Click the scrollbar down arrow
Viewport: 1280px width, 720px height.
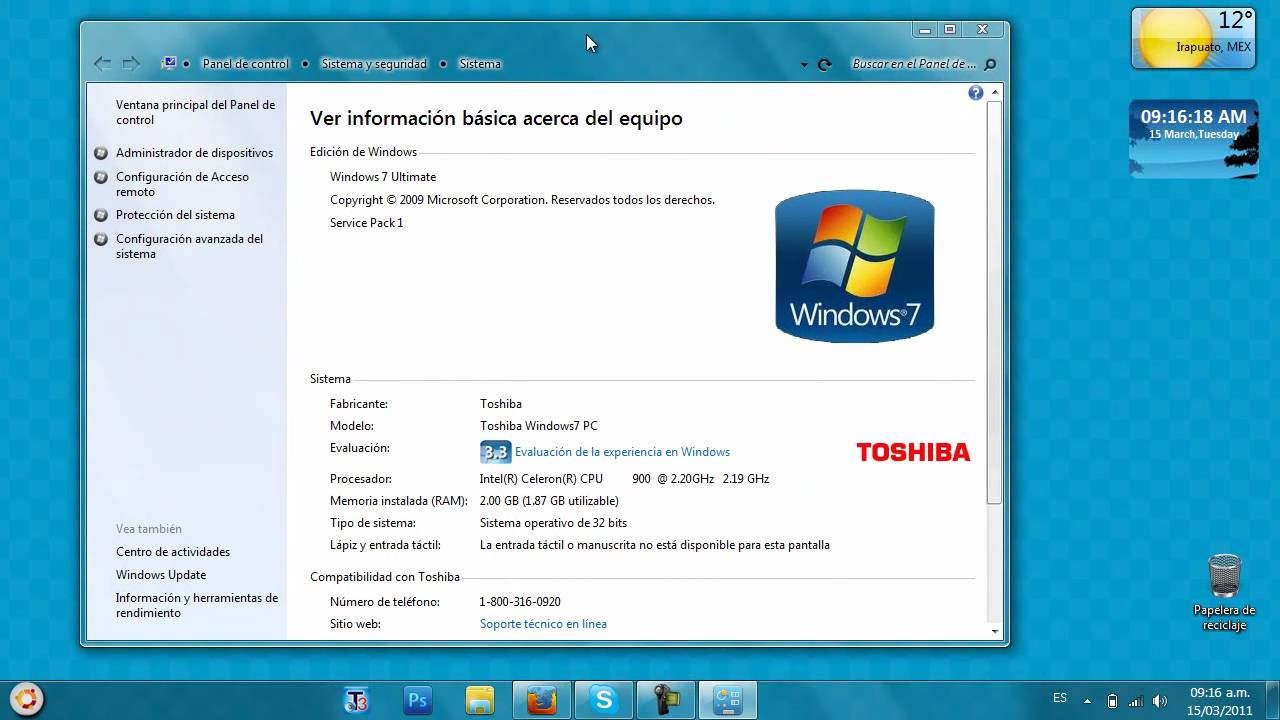pos(994,631)
